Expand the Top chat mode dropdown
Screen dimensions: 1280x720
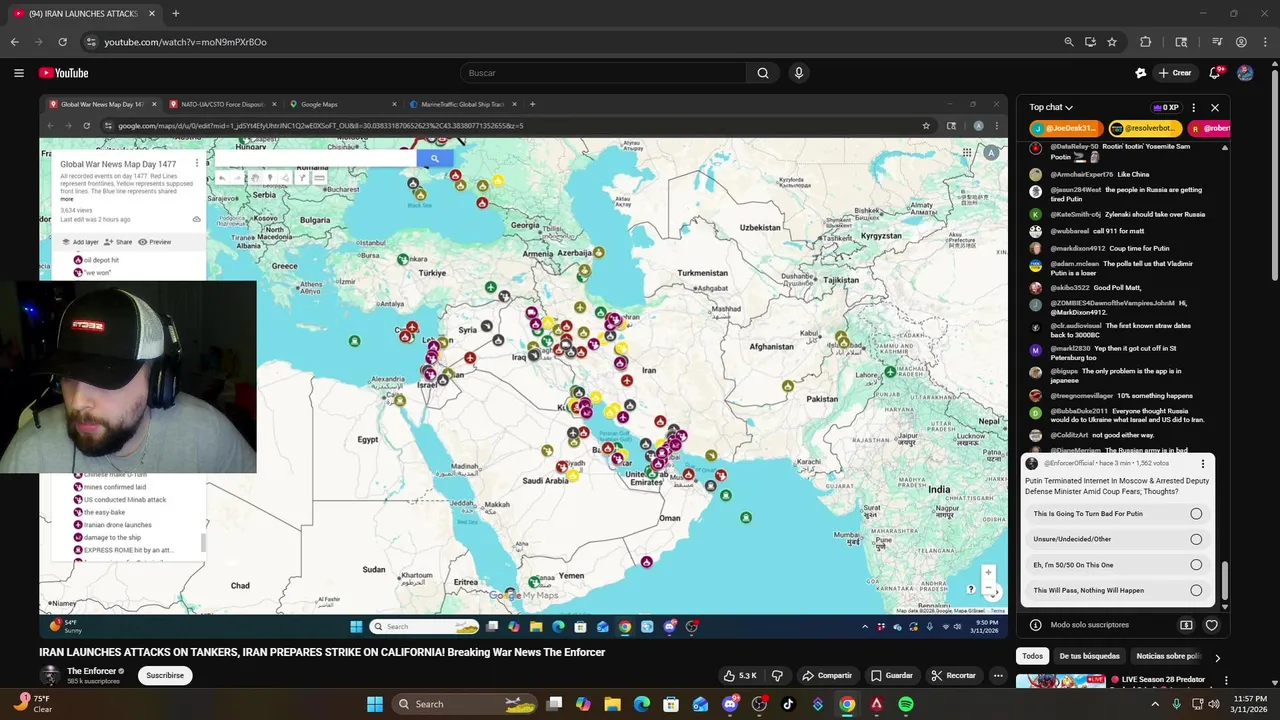pyautogui.click(x=1051, y=107)
